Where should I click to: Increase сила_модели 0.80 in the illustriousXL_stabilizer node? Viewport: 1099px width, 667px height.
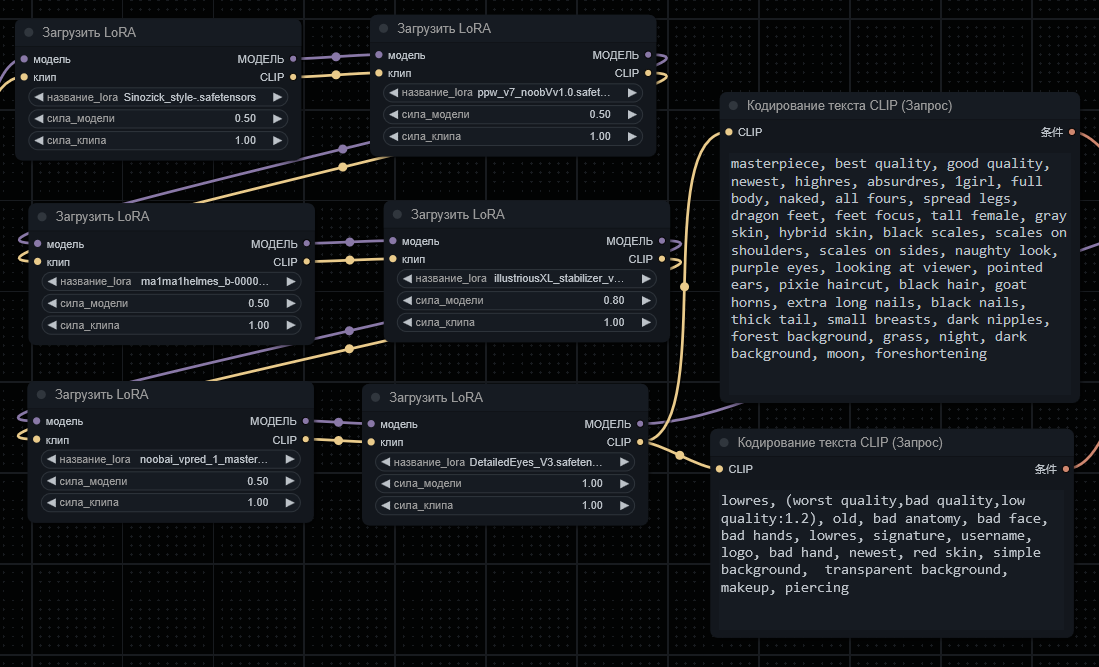(646, 301)
